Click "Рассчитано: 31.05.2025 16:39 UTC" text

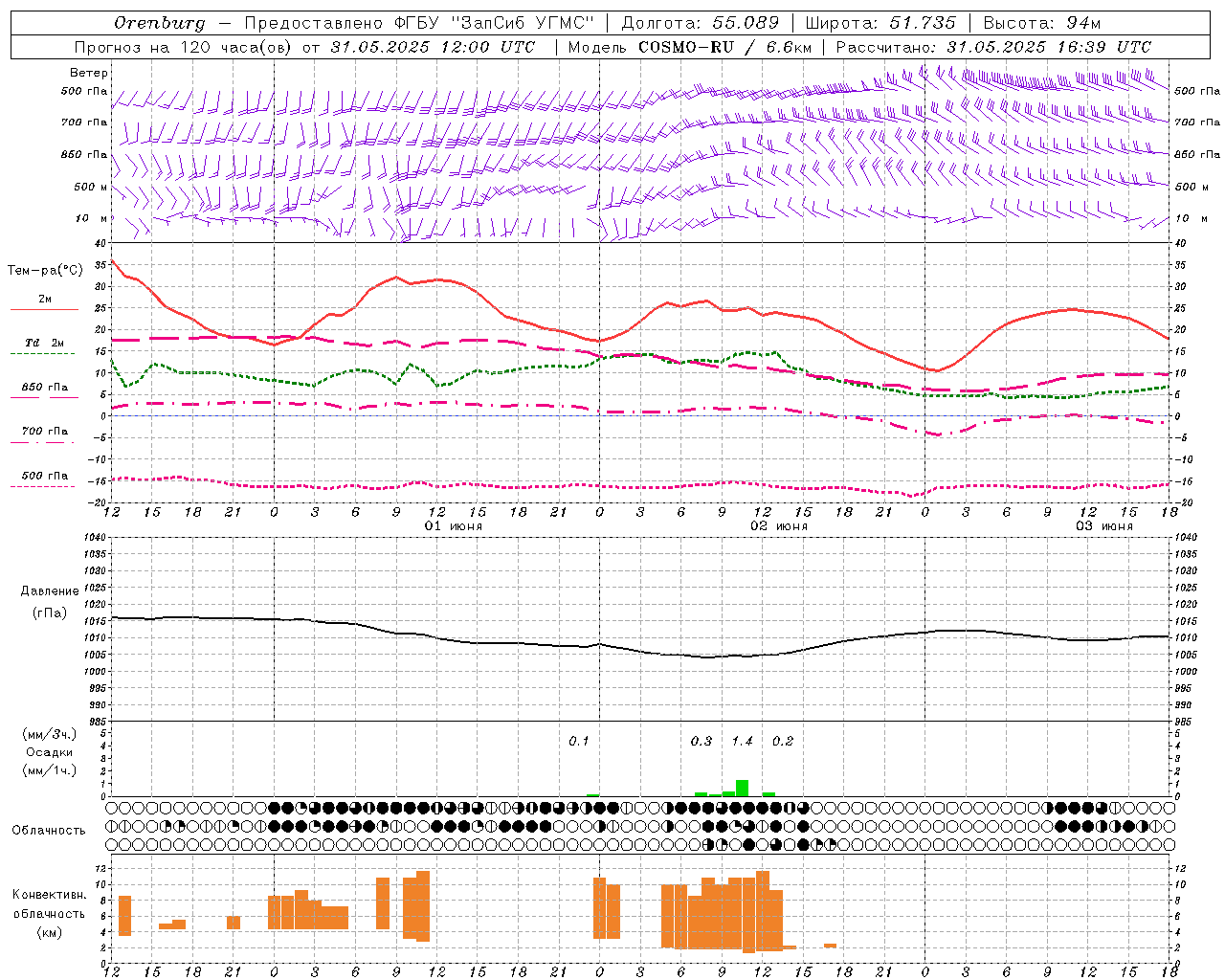[993, 47]
